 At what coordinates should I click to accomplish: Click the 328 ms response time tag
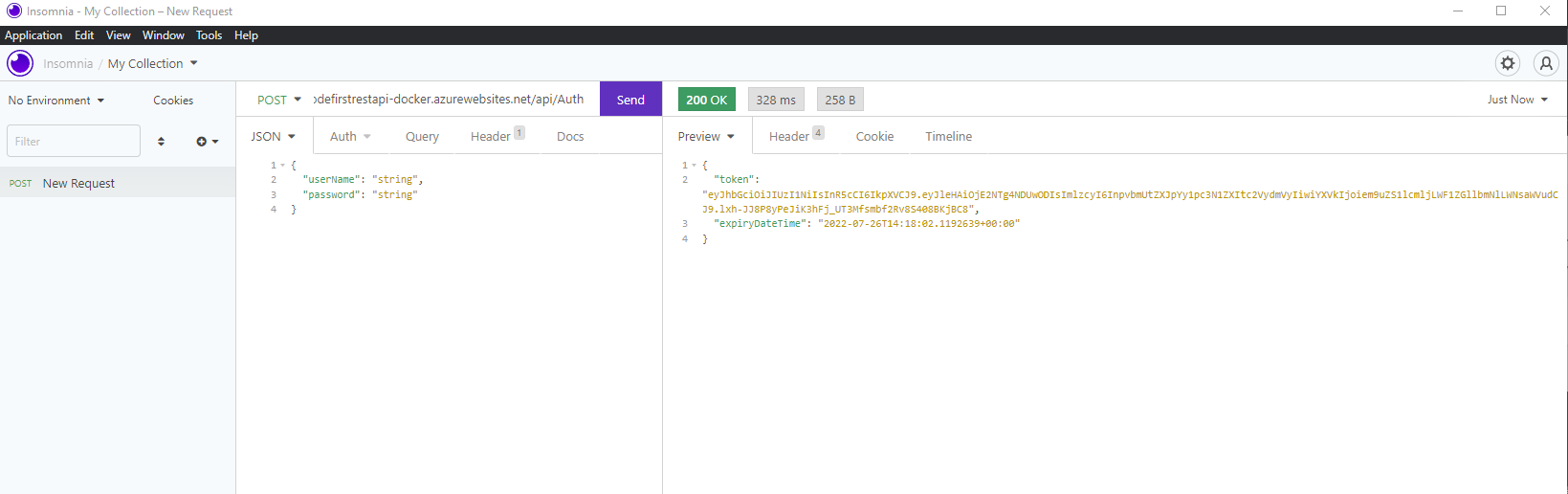776,100
